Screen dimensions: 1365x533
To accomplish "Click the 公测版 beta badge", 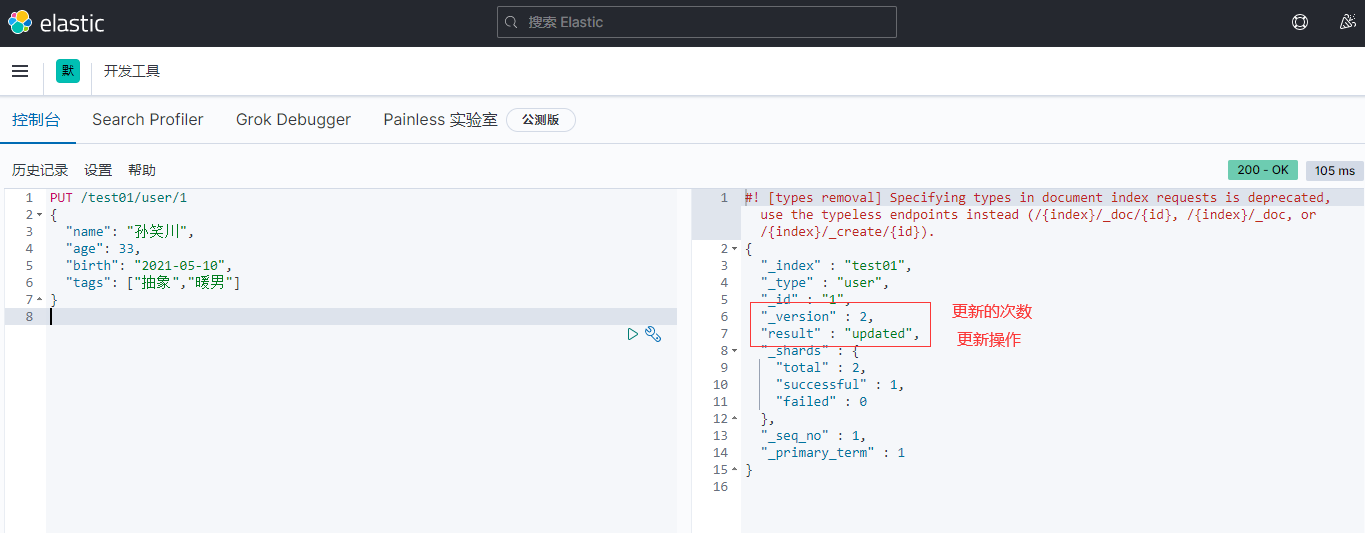I will [x=541, y=120].
